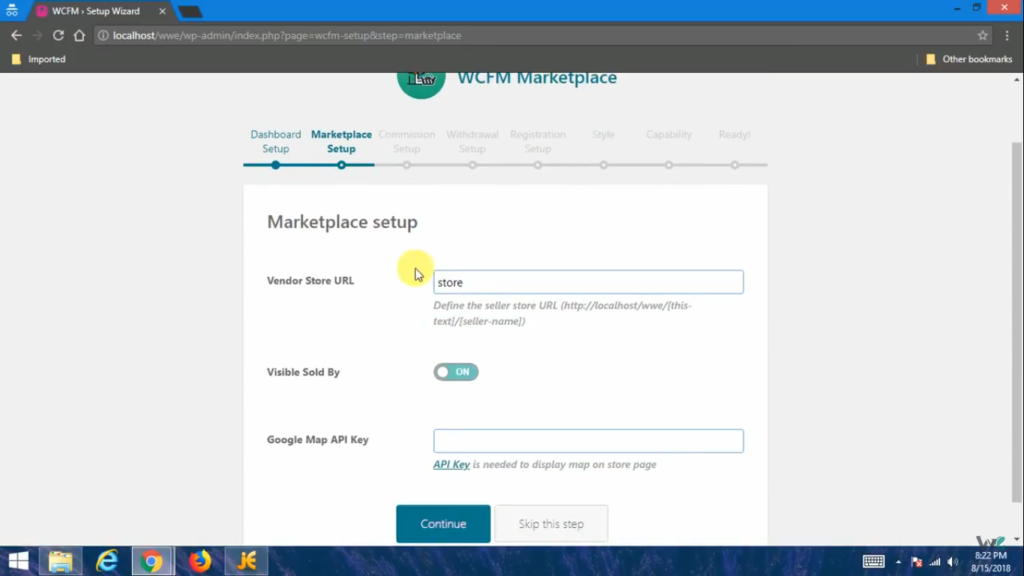The width and height of the screenshot is (1024, 576).
Task: Focus the Google Map API Key field
Action: click(588, 441)
